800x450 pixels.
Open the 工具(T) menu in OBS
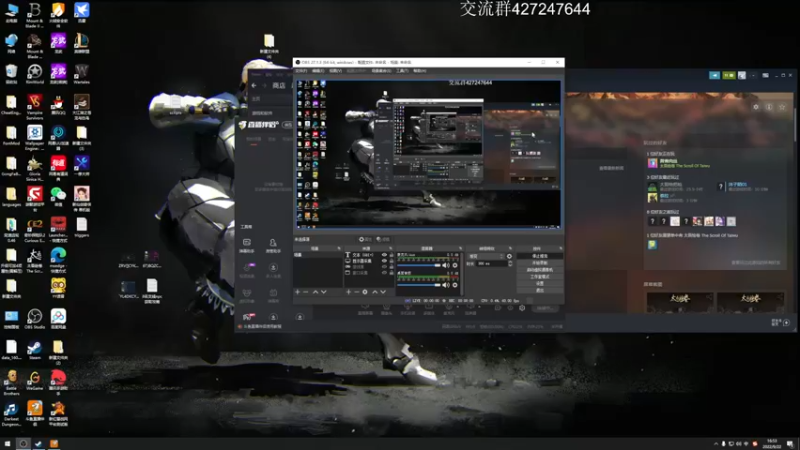pos(402,71)
